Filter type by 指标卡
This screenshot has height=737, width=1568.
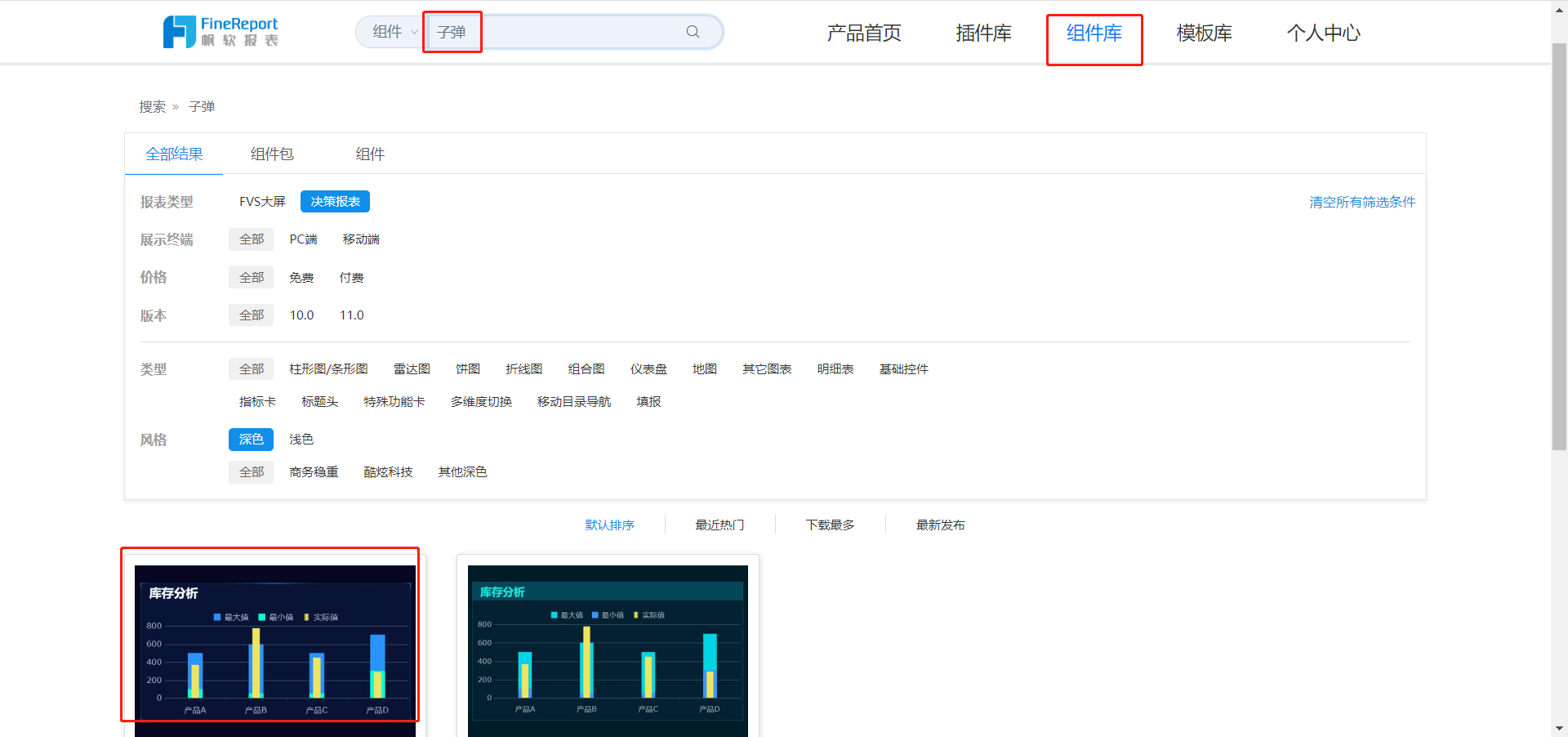[x=257, y=402]
